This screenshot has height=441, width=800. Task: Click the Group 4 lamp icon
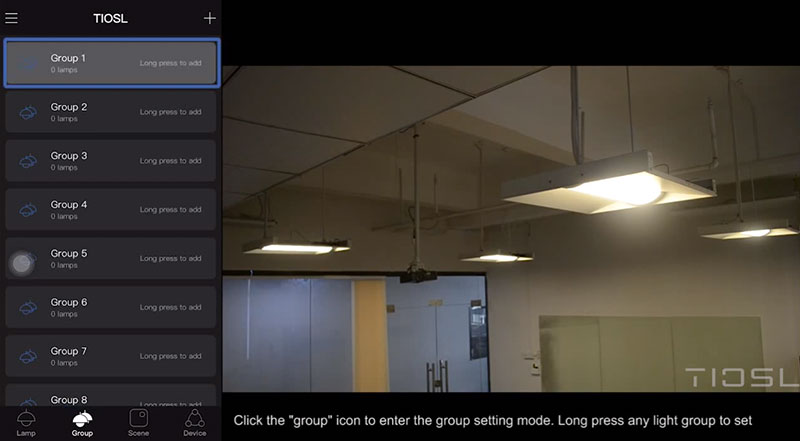(x=28, y=210)
